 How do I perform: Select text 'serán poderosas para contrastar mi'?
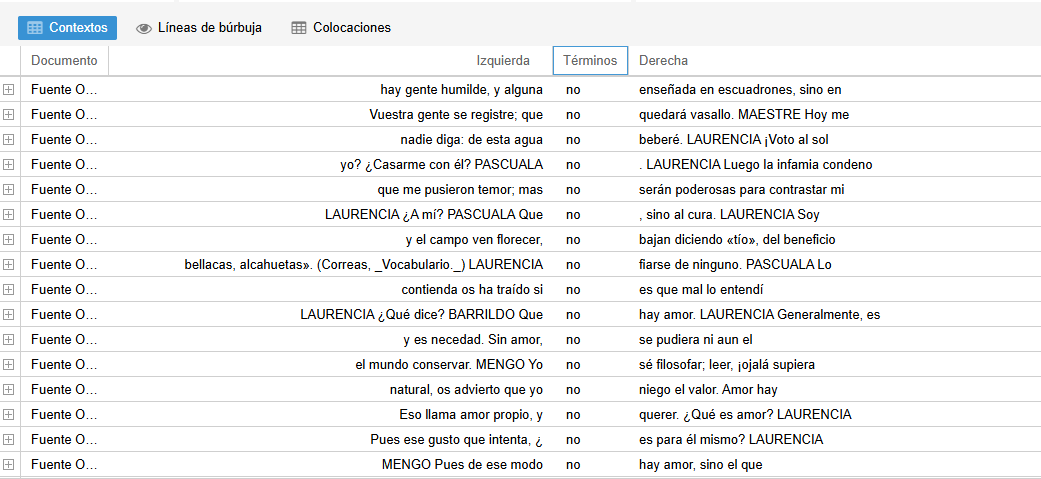742,190
